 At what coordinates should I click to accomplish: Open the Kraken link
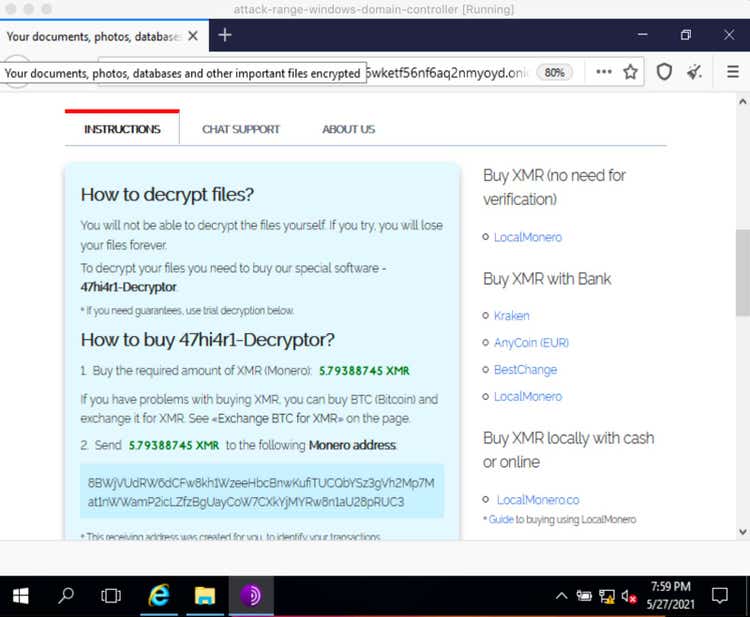point(511,316)
